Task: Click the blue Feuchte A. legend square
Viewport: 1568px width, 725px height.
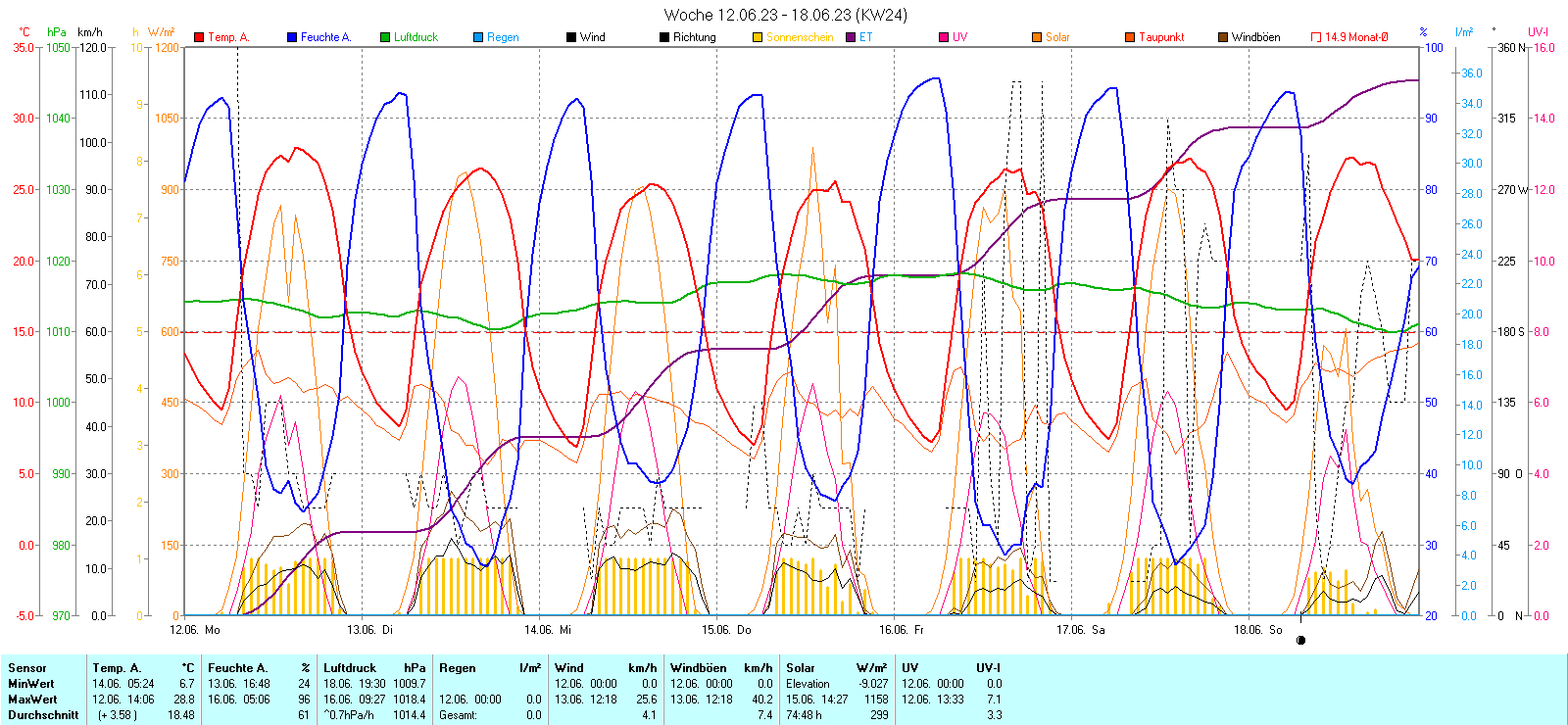Action: 292,37
